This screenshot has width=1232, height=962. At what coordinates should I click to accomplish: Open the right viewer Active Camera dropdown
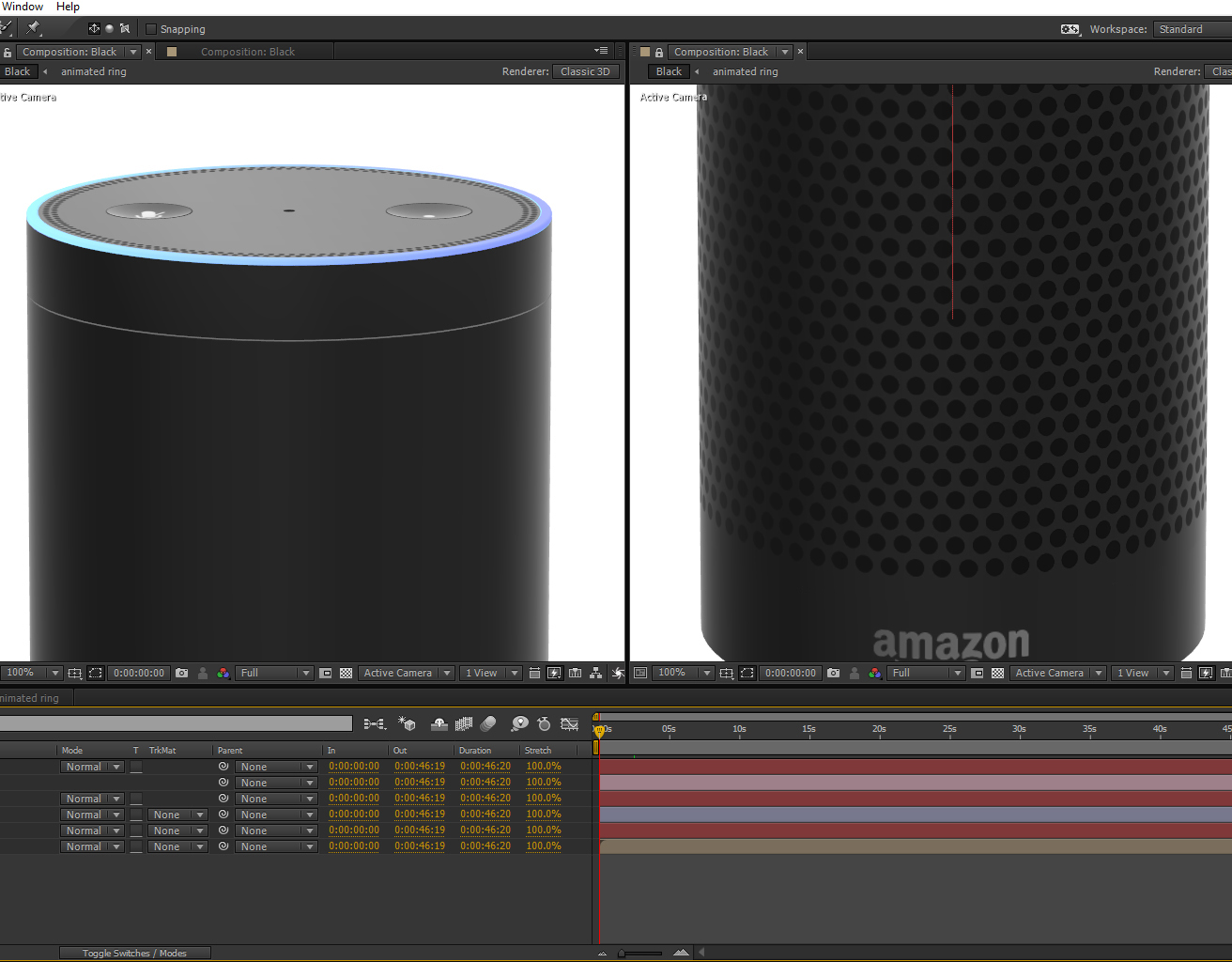pos(1058,673)
